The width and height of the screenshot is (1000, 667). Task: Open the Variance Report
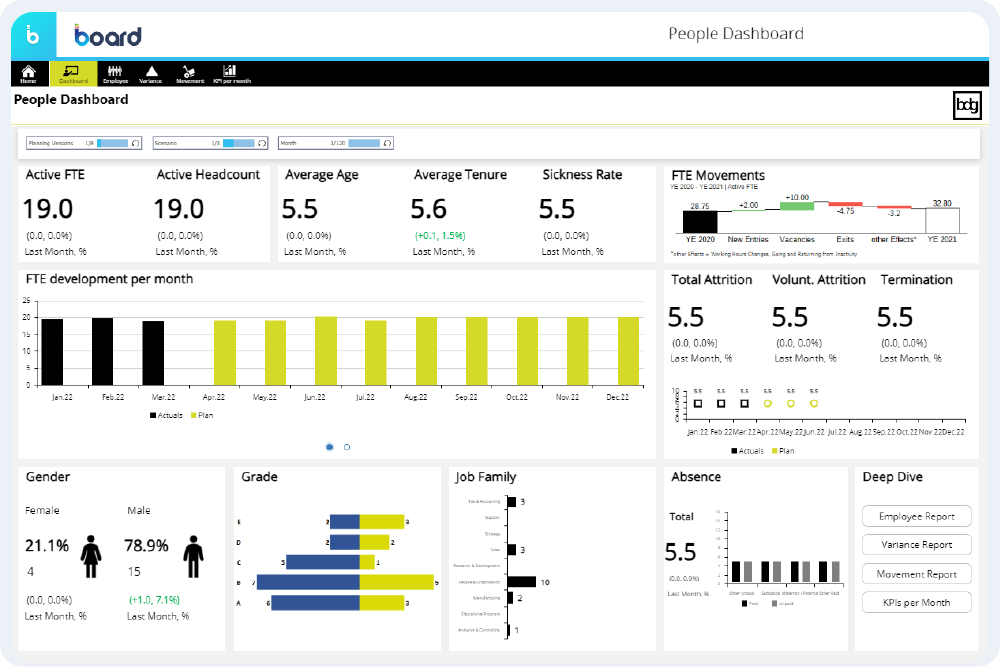point(916,545)
